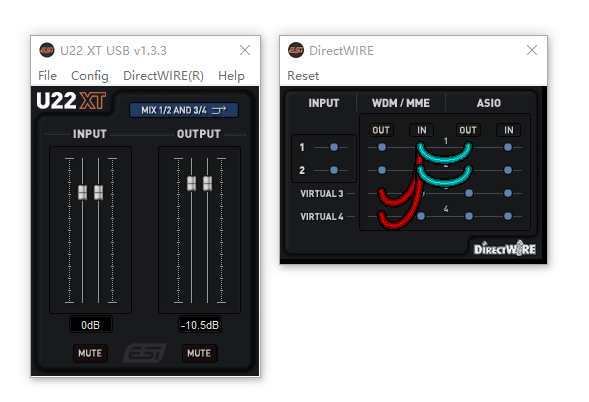Click Reset in the DirectWIRE window
589x402 pixels.
click(x=303, y=76)
